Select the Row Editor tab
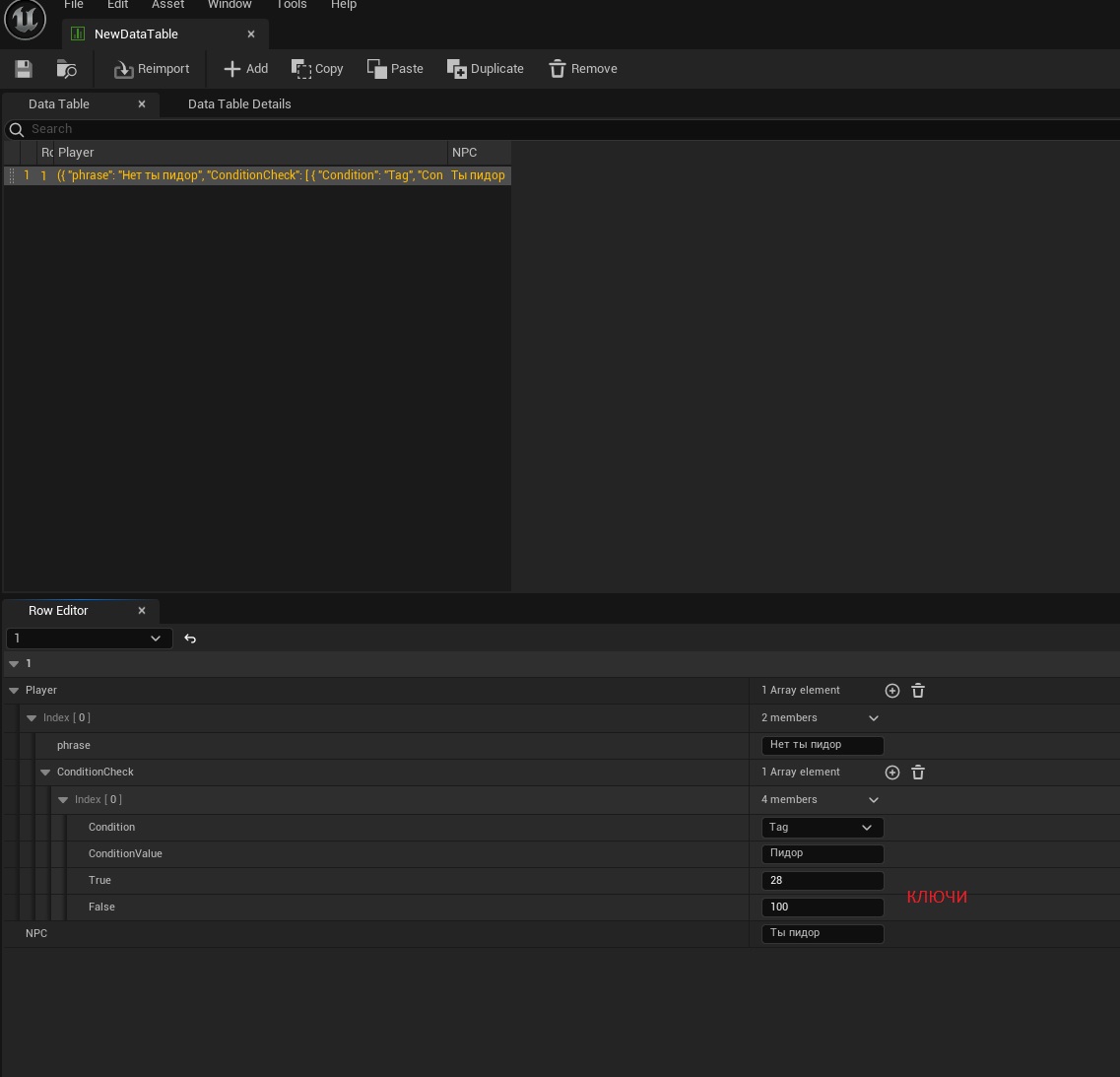 [x=58, y=611]
